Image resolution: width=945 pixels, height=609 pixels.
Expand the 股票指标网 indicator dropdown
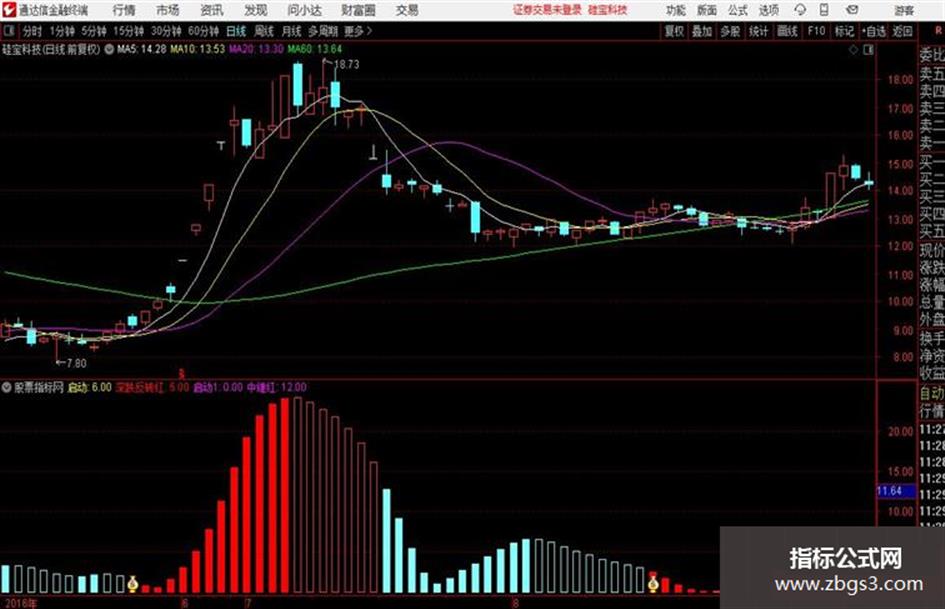[x=6, y=387]
